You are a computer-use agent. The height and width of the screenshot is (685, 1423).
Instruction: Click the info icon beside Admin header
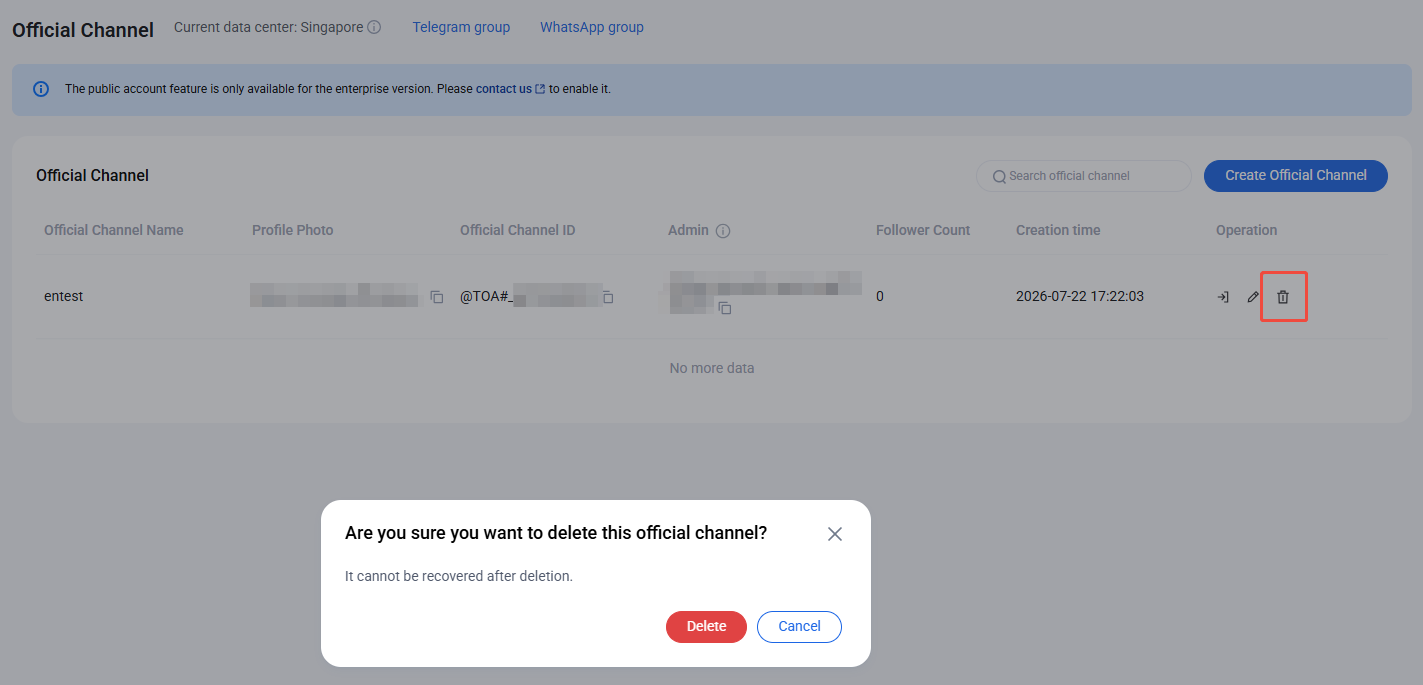pos(723,231)
